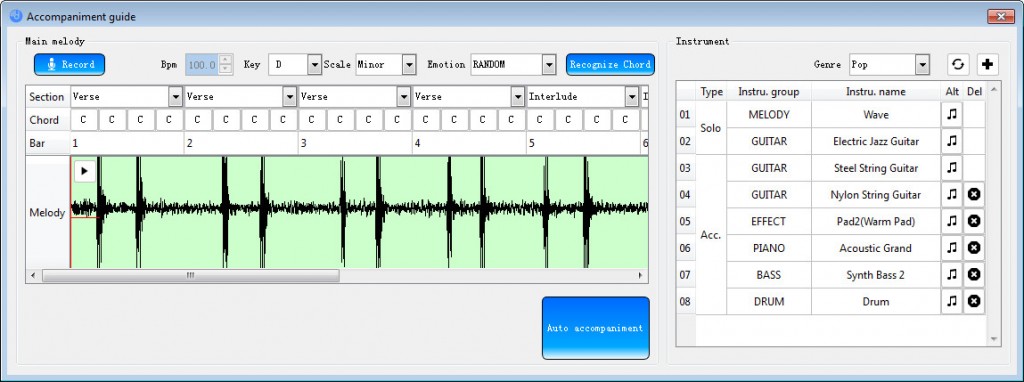The width and height of the screenshot is (1024, 382).
Task: Select the Electric Jazz Guitar cell
Action: tap(876, 141)
